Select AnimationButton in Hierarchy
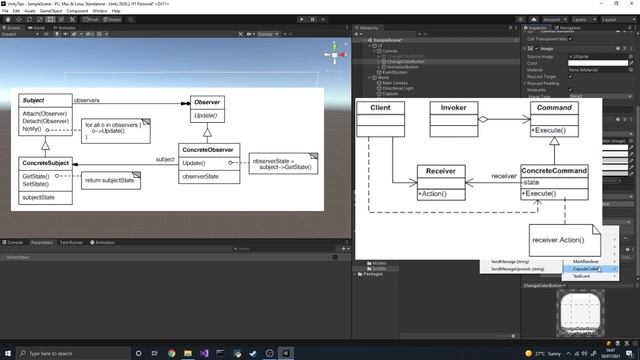640x360 pixels. [402, 67]
